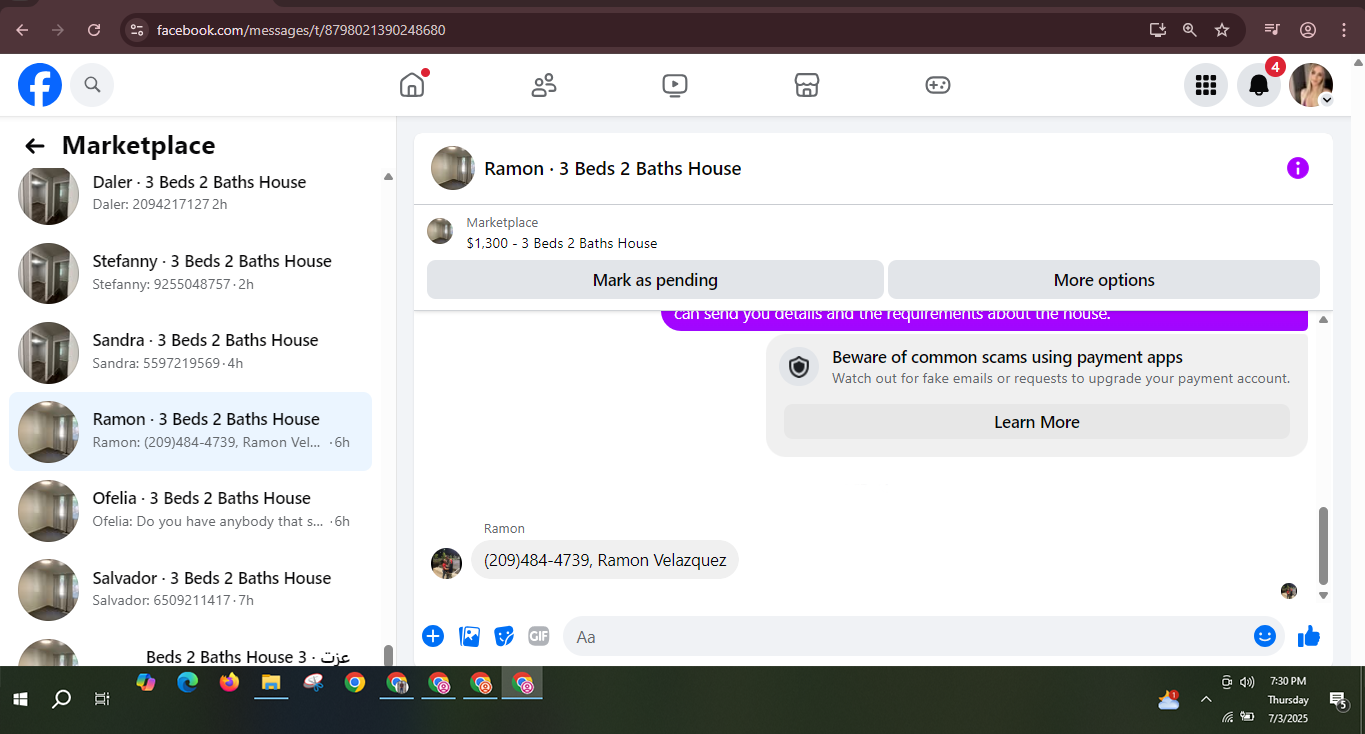Launch Microsoft Edge from taskbar
This screenshot has height=734, width=1365.
[x=188, y=683]
